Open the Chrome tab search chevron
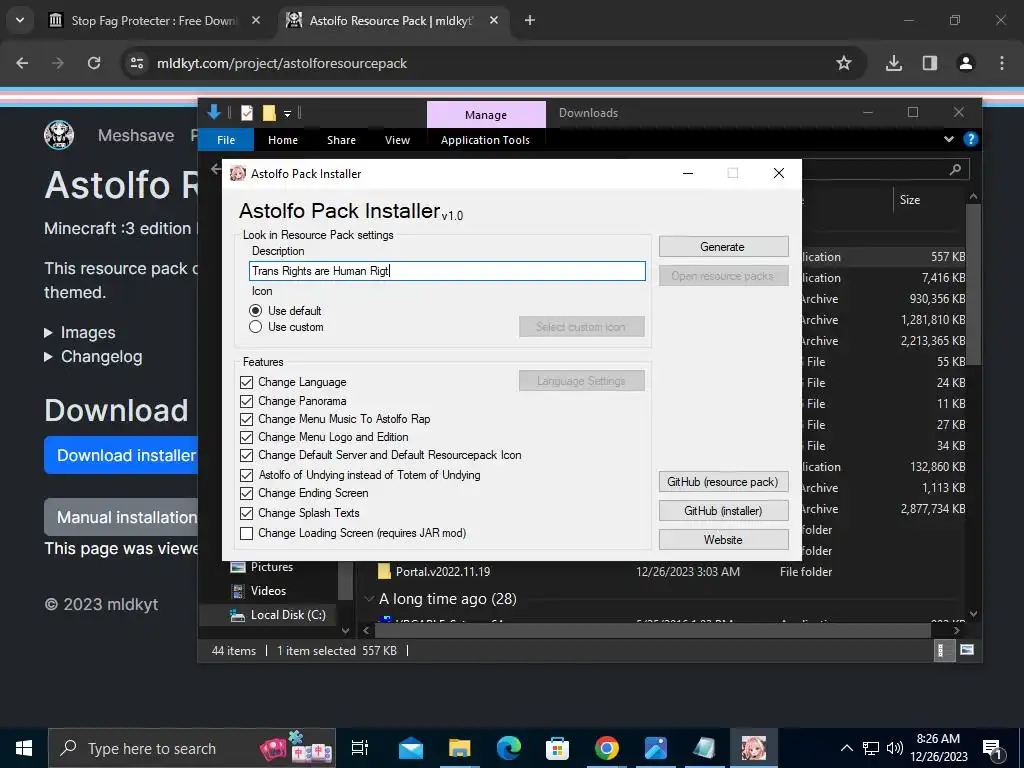 (x=20, y=20)
